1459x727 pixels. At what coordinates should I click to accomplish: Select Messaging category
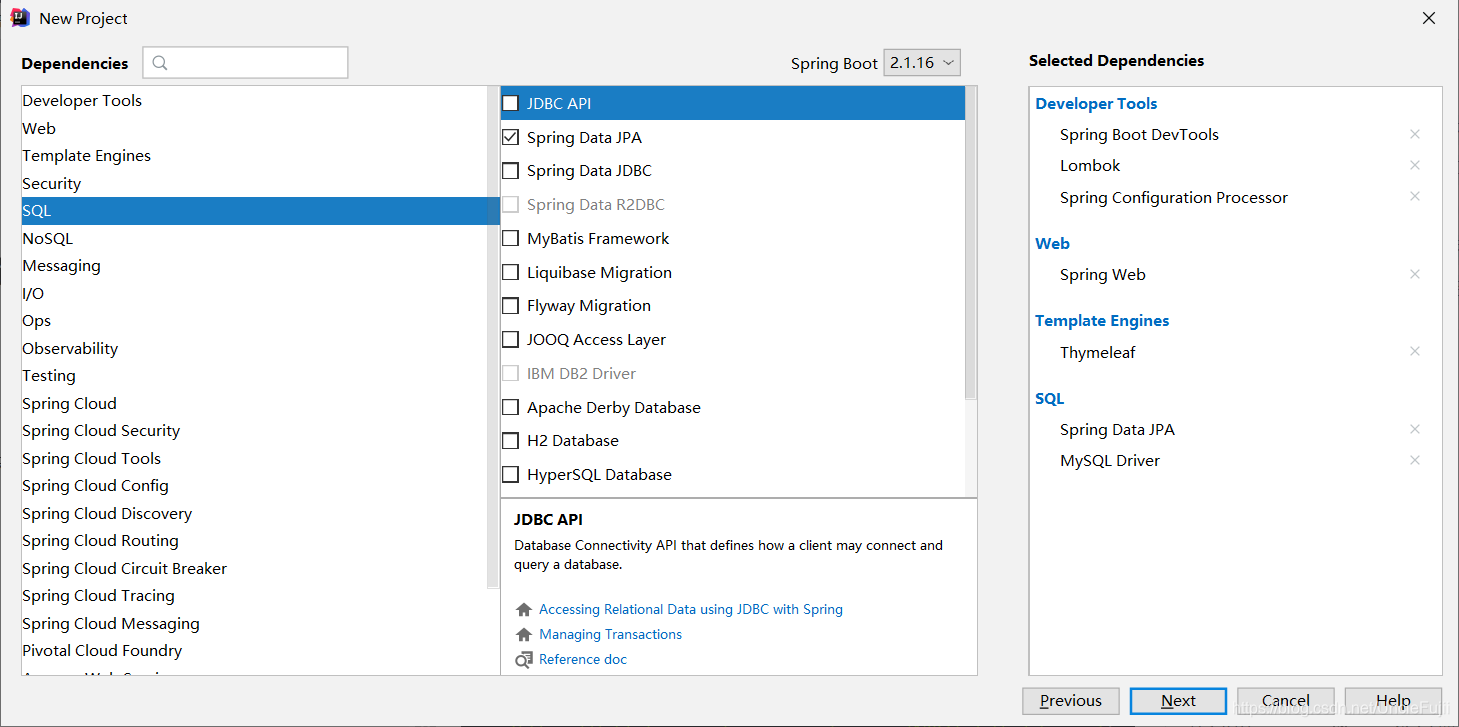tap(254, 266)
